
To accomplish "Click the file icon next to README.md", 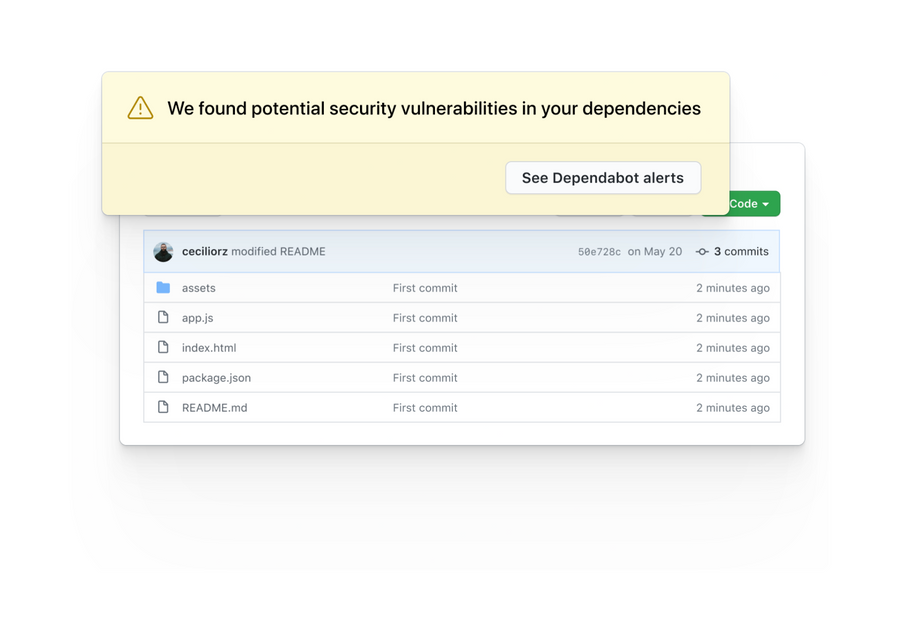I will click(x=164, y=408).
